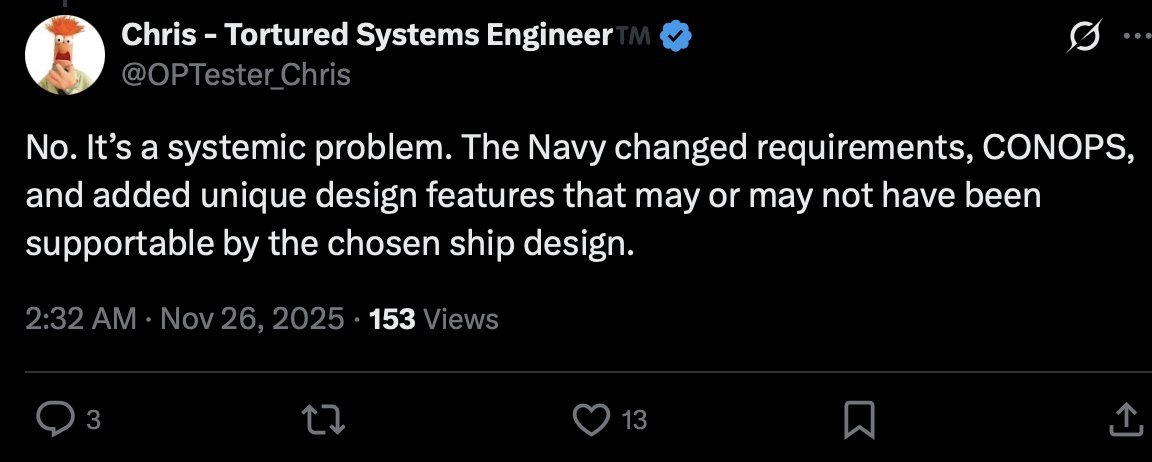This screenshot has height=462, width=1152.
Task: Bookmark this tweet
Action: point(859,419)
